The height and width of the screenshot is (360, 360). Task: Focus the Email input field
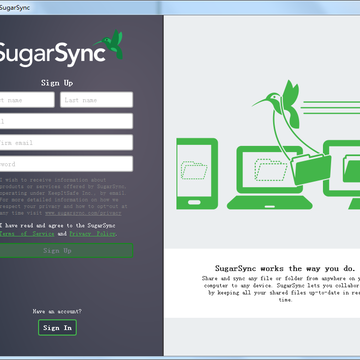click(66, 121)
